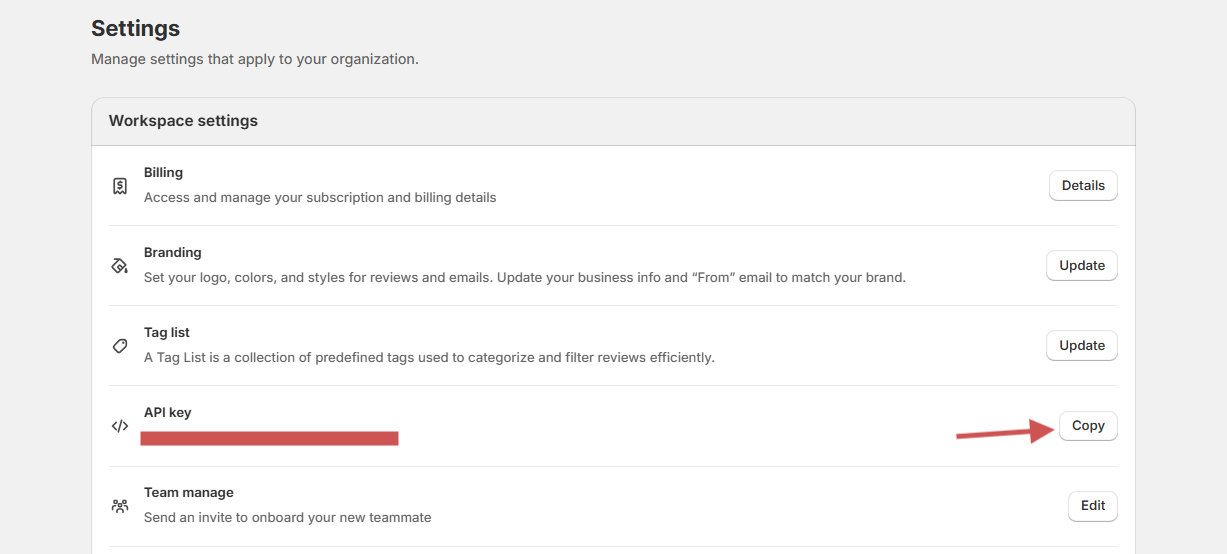The image size is (1227, 554).
Task: Click the redacted API key value
Action: 270,438
